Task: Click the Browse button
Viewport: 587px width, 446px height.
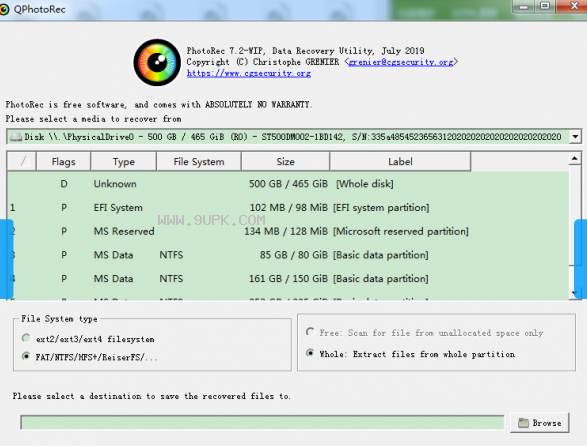Action: coord(540,423)
